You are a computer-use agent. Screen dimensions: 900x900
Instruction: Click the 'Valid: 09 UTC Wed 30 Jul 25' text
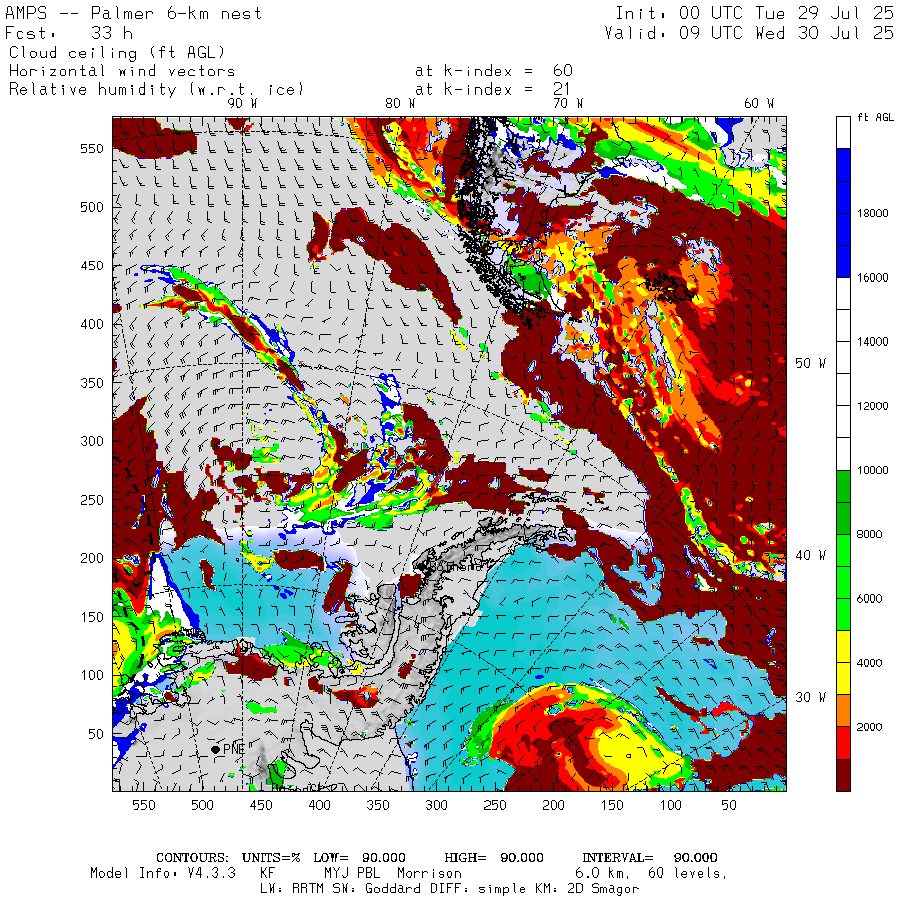(x=748, y=33)
